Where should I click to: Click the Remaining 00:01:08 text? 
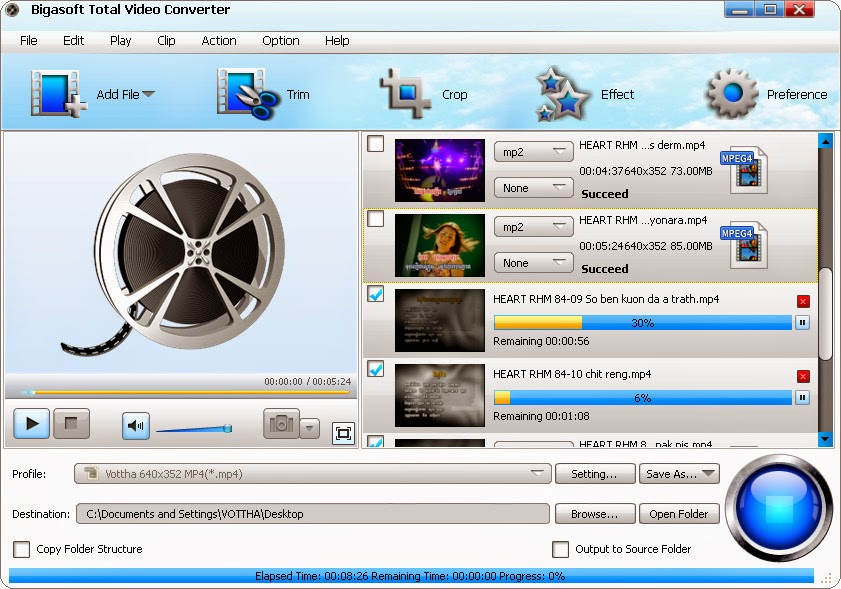[x=541, y=416]
